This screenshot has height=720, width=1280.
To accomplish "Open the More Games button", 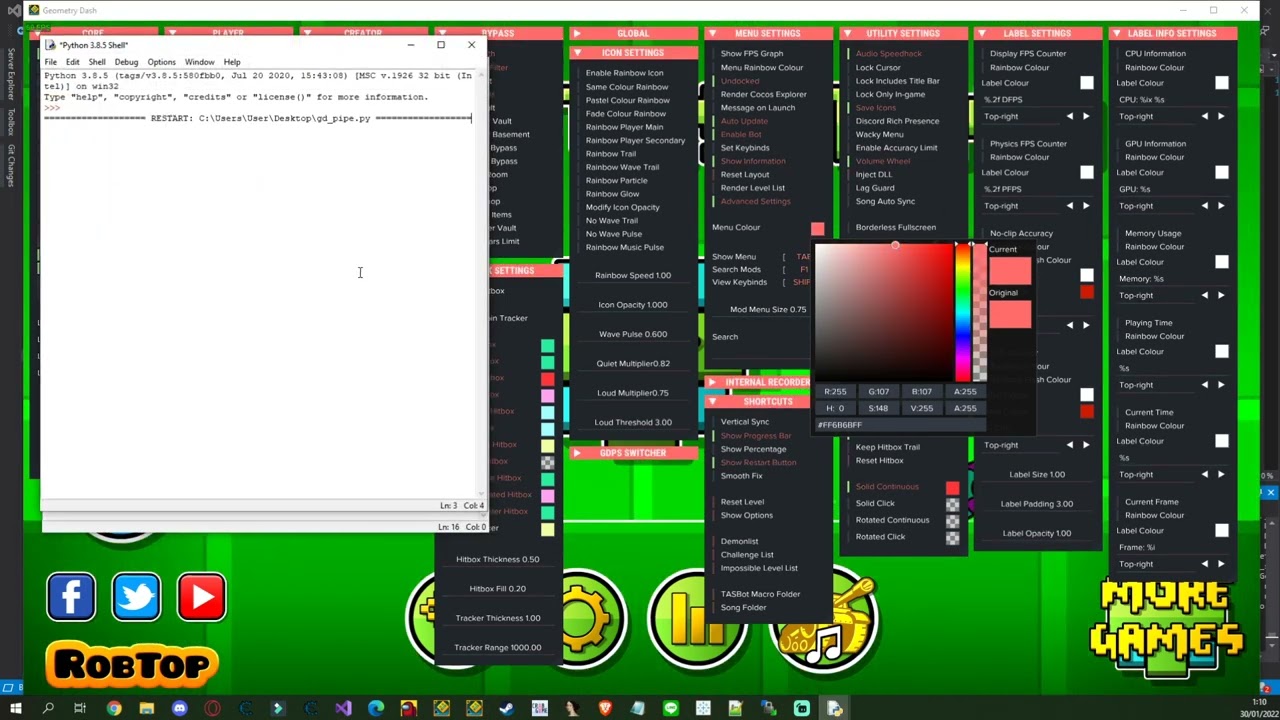I will tap(1166, 629).
